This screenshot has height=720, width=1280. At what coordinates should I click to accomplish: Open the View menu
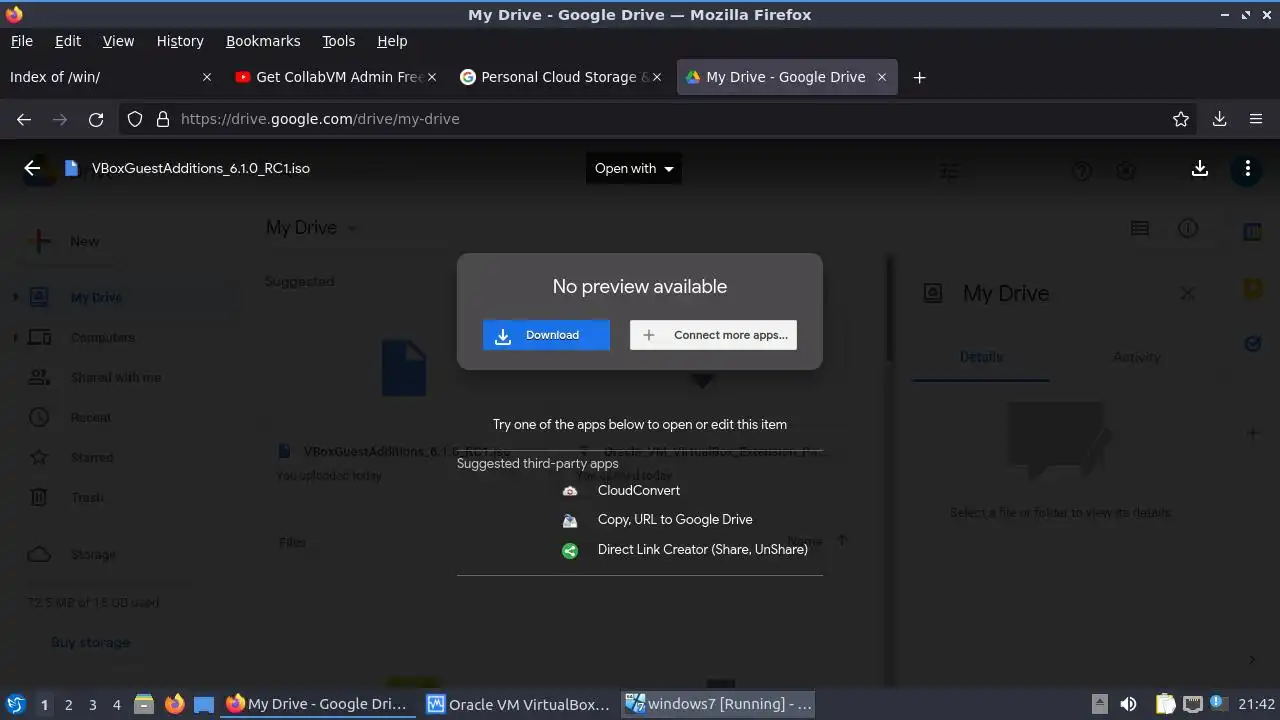118,41
